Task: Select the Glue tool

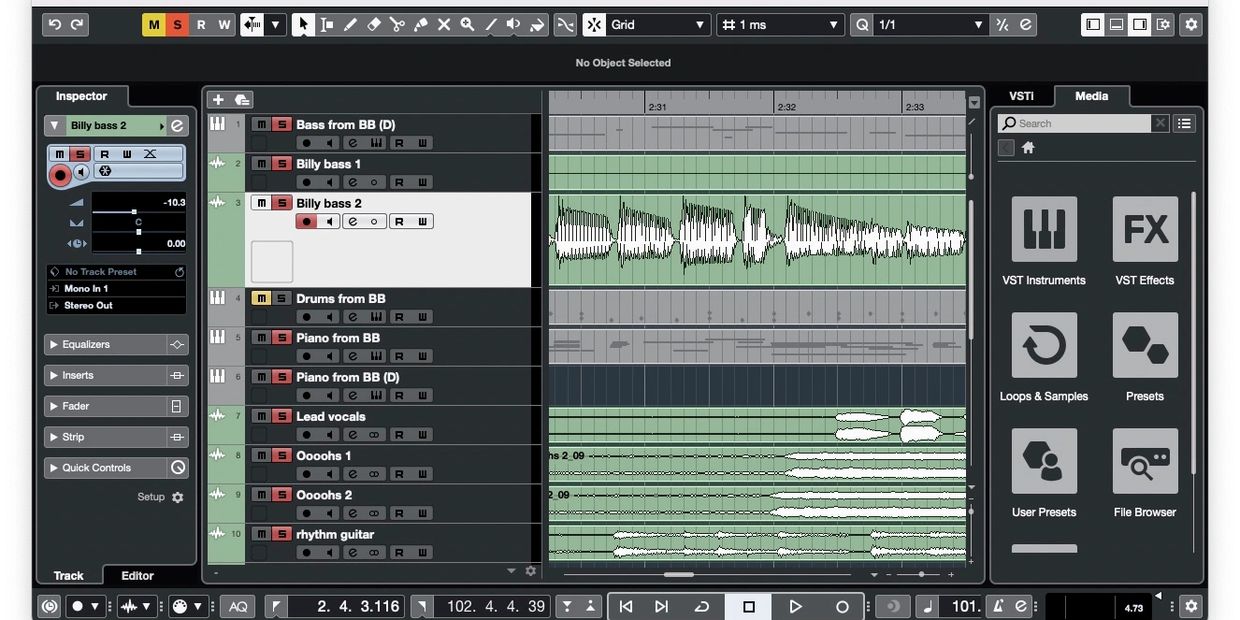Action: point(420,25)
